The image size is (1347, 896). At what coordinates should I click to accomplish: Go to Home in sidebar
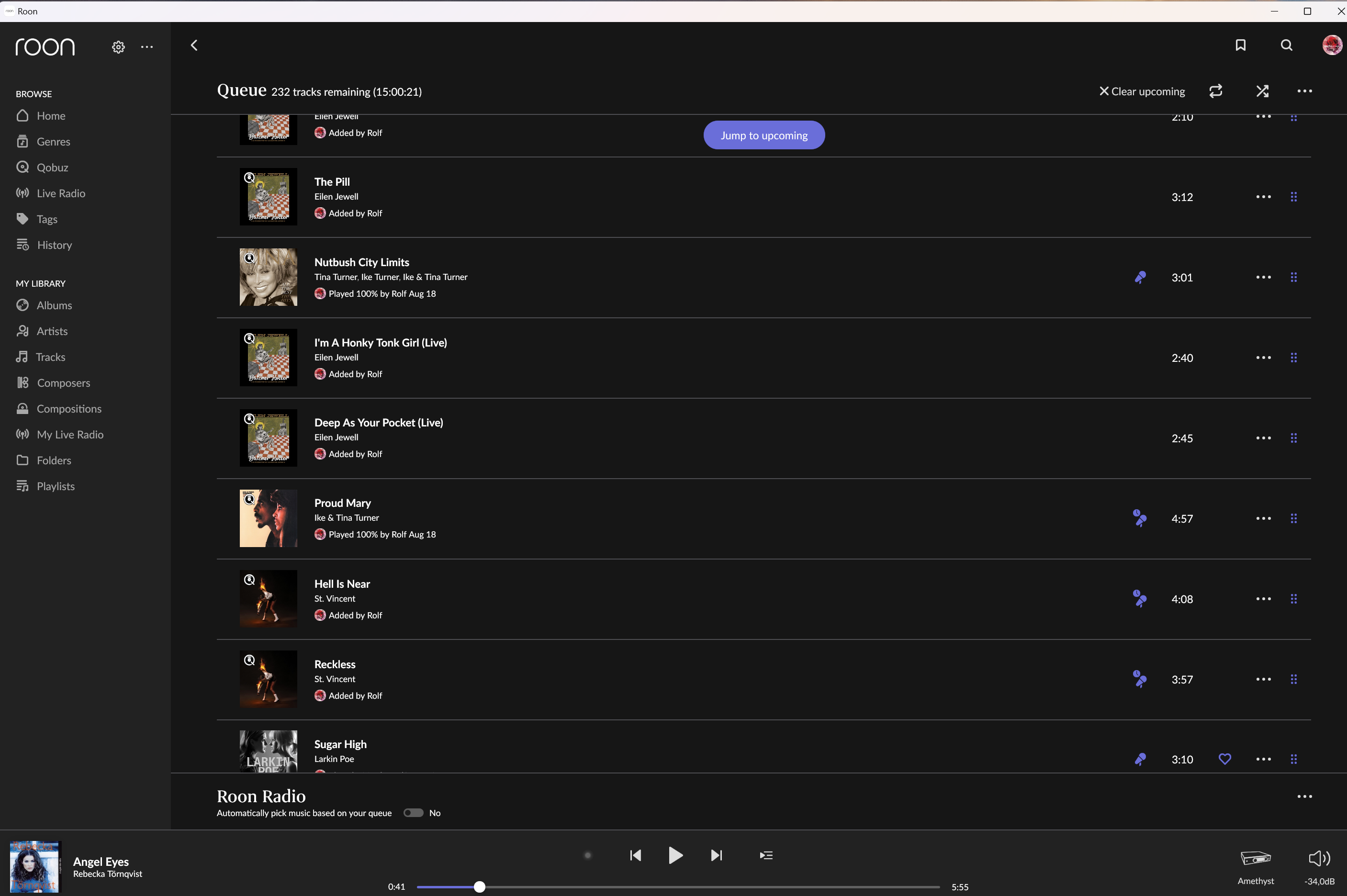(x=41, y=115)
